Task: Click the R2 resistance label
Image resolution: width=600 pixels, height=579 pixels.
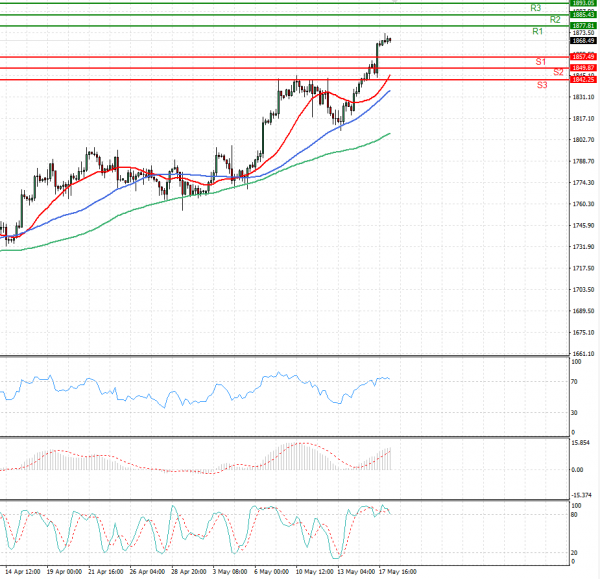Action: [555, 20]
